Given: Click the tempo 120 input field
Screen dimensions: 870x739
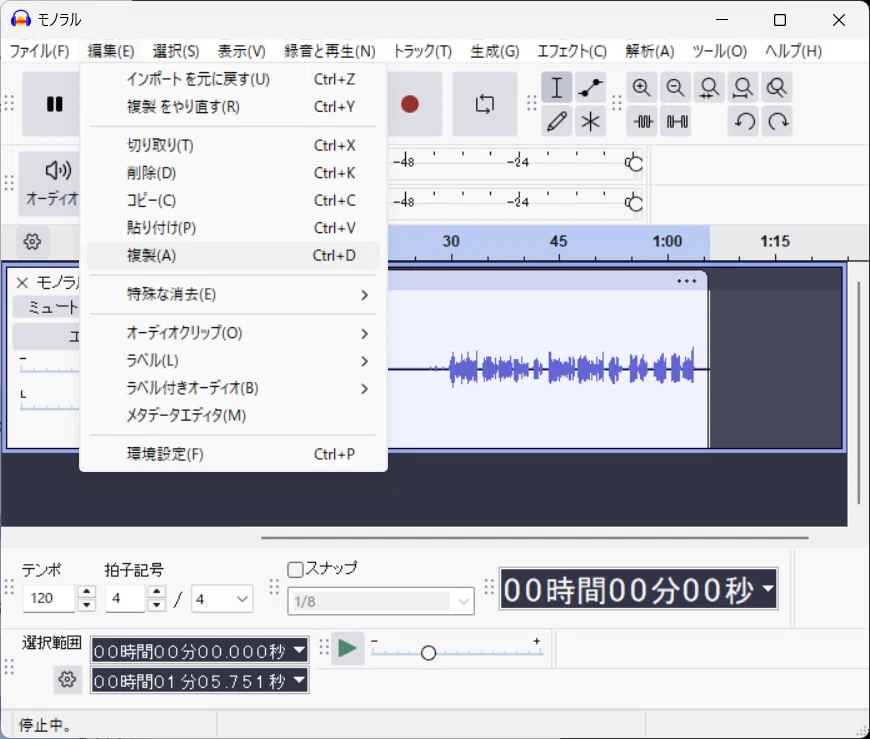Looking at the screenshot, I should click(48, 599).
